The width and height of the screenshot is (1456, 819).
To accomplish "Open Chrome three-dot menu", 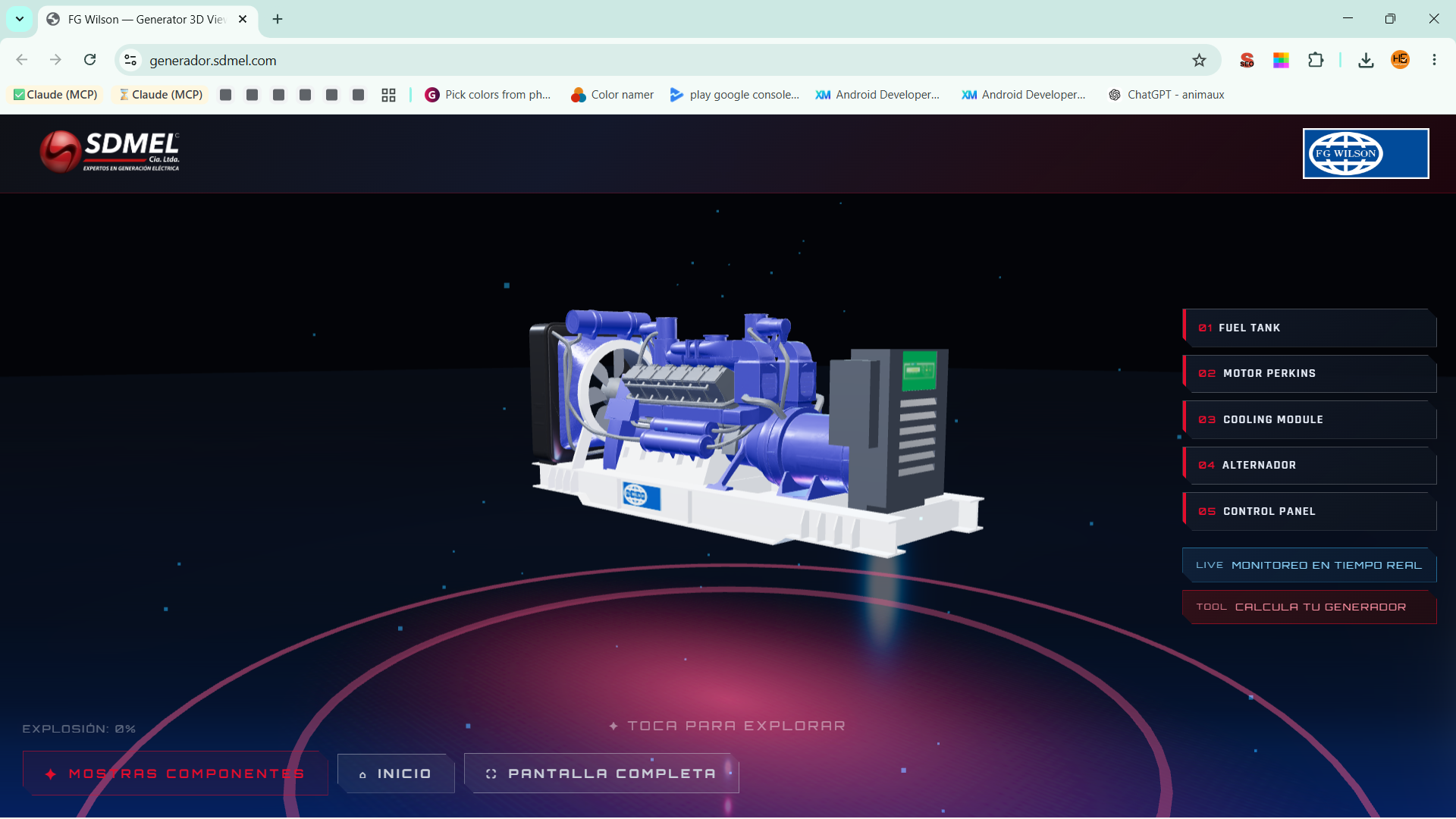I will click(1434, 60).
